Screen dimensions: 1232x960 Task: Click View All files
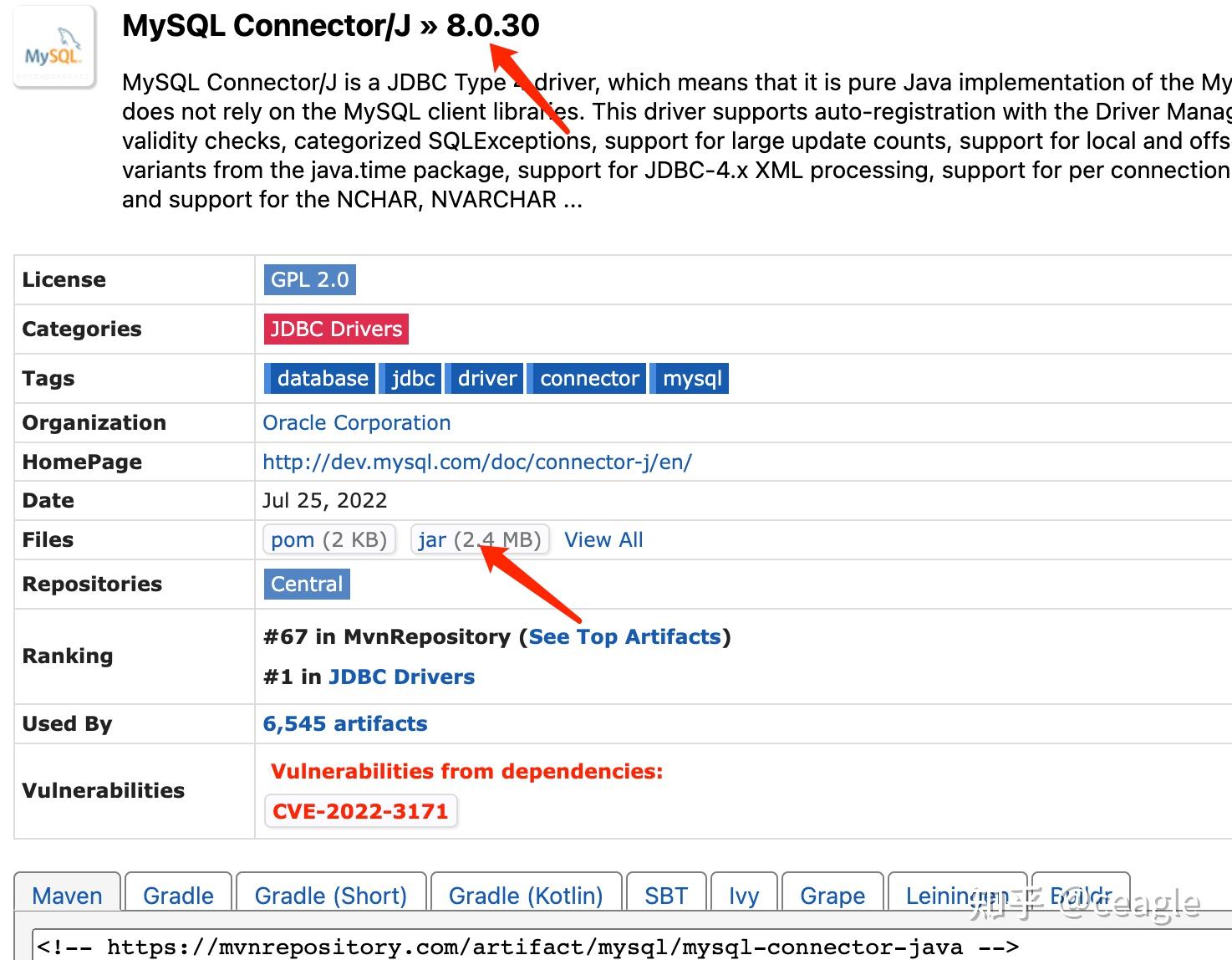point(603,539)
